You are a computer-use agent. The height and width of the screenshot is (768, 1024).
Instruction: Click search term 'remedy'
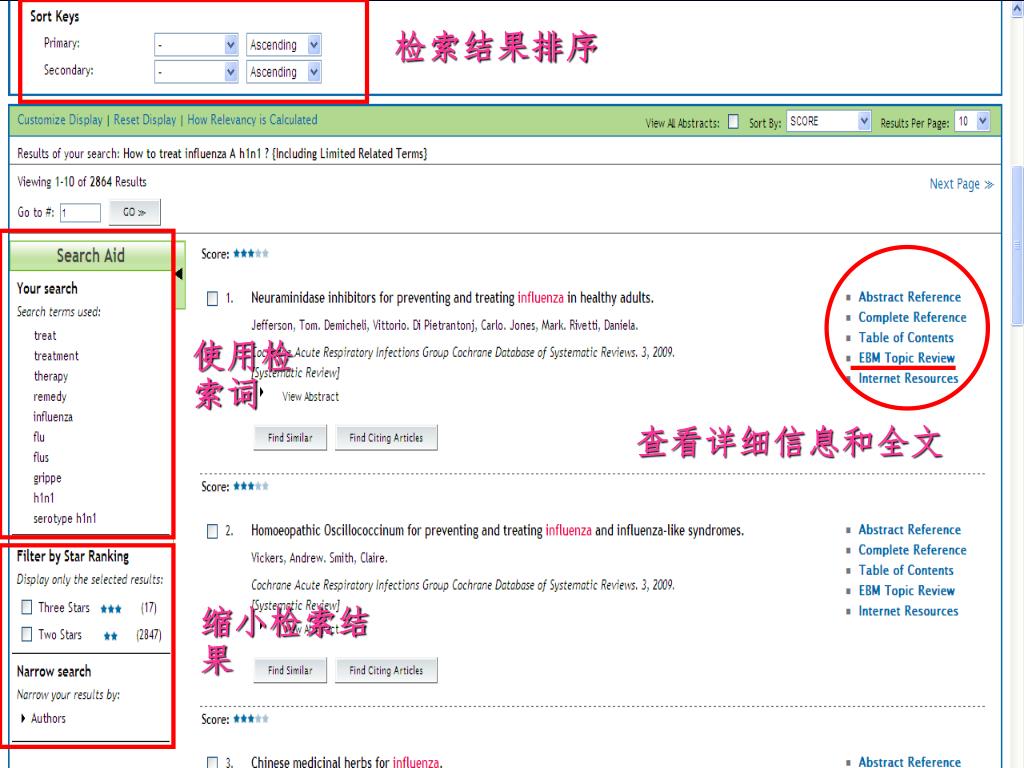point(50,396)
